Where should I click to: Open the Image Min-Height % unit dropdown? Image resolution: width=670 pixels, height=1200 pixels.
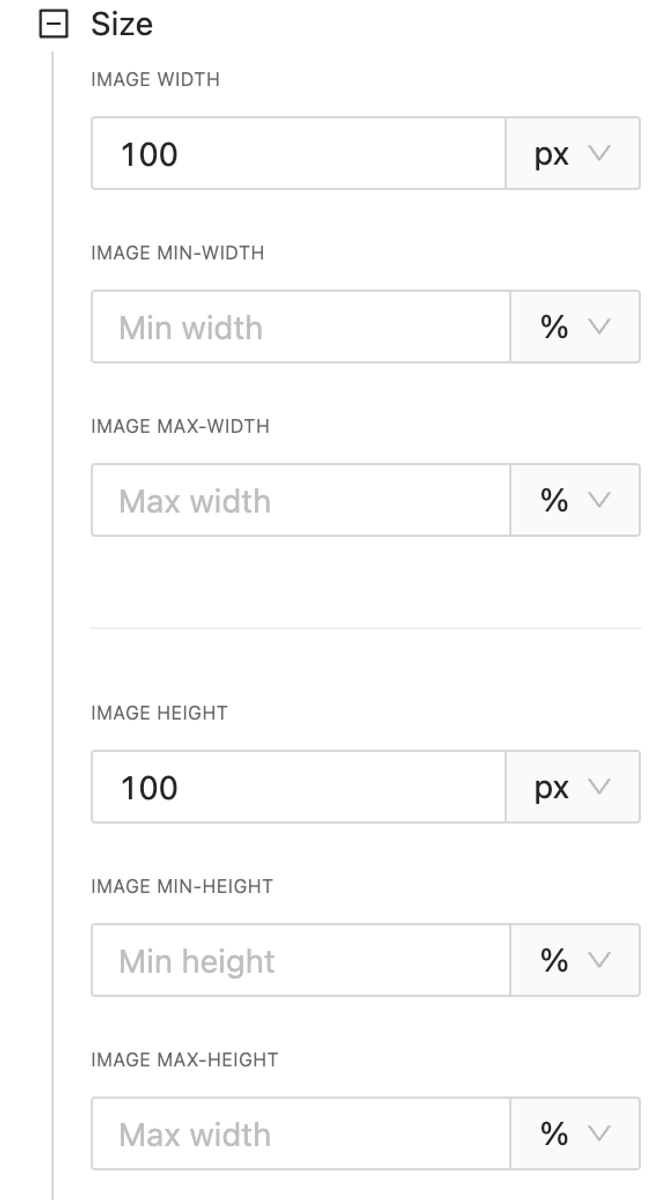click(575, 960)
